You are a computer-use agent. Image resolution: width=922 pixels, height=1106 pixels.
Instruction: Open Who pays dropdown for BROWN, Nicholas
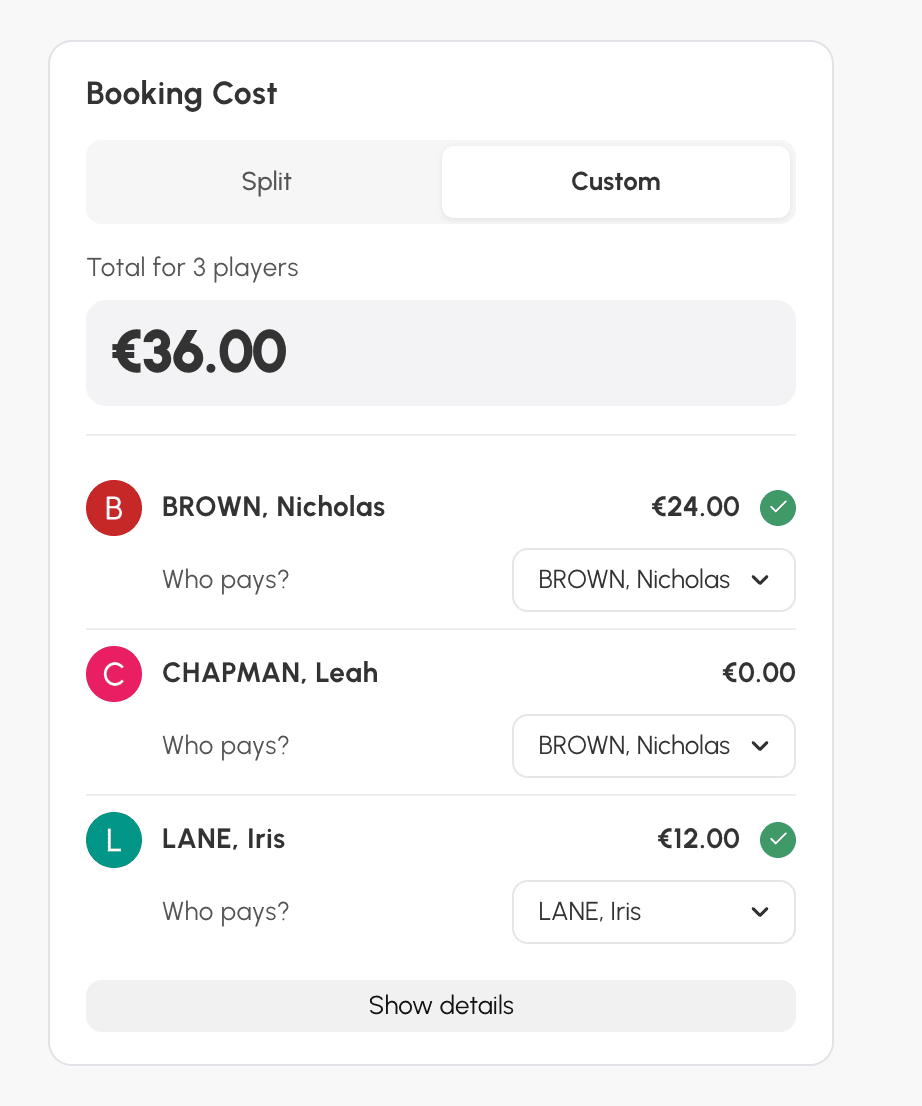tap(654, 580)
